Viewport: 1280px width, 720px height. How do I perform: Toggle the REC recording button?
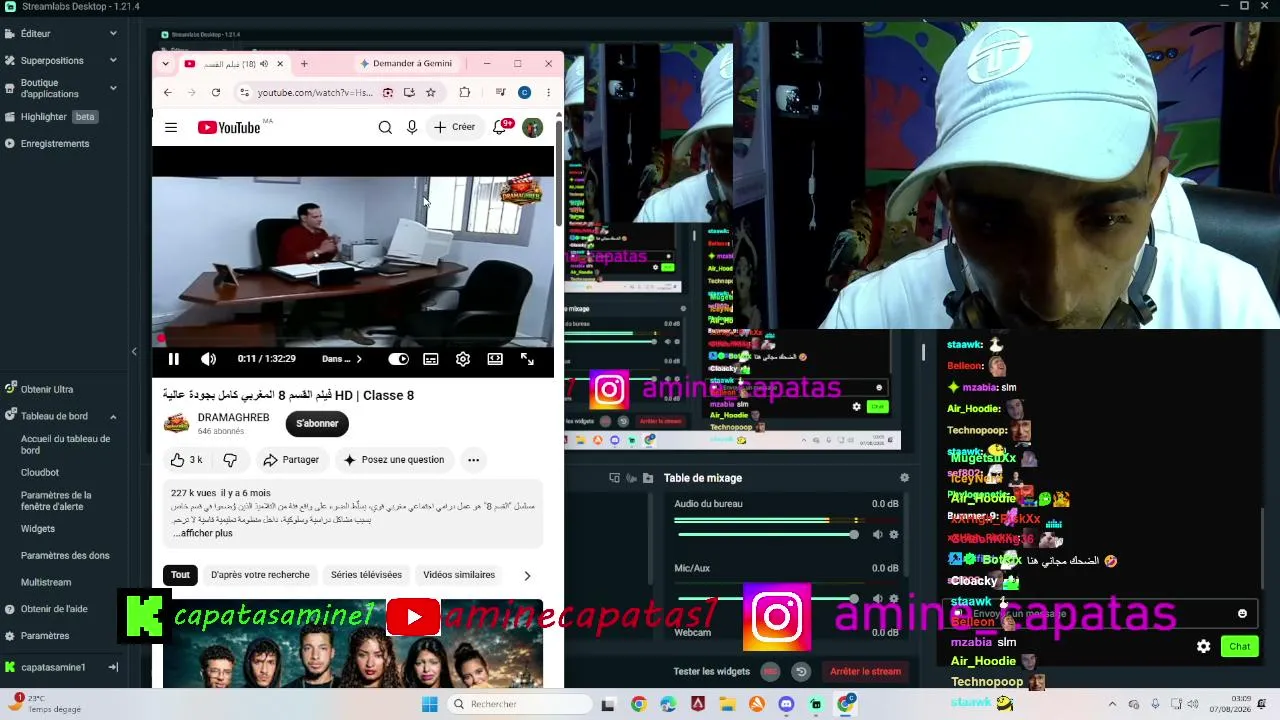click(770, 672)
